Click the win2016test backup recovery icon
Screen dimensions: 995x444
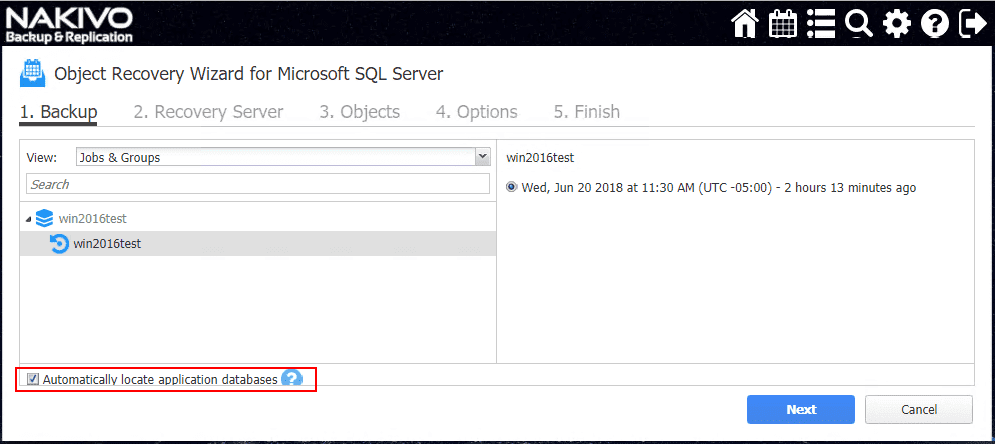click(x=60, y=243)
